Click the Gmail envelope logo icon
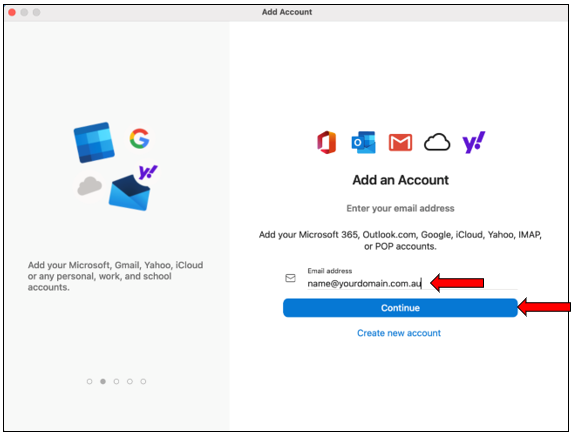Screen dimensions: 575x438 tap(400, 142)
